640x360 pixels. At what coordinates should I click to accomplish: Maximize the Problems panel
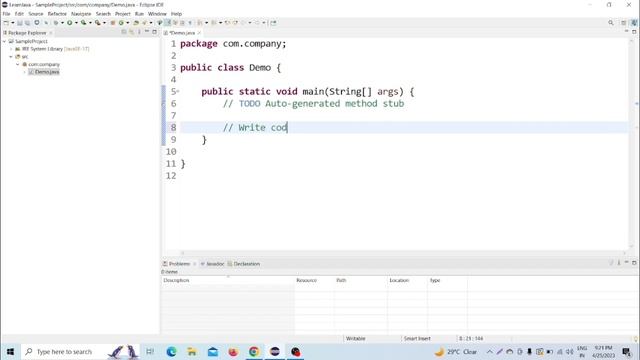pyautogui.click(x=634, y=262)
